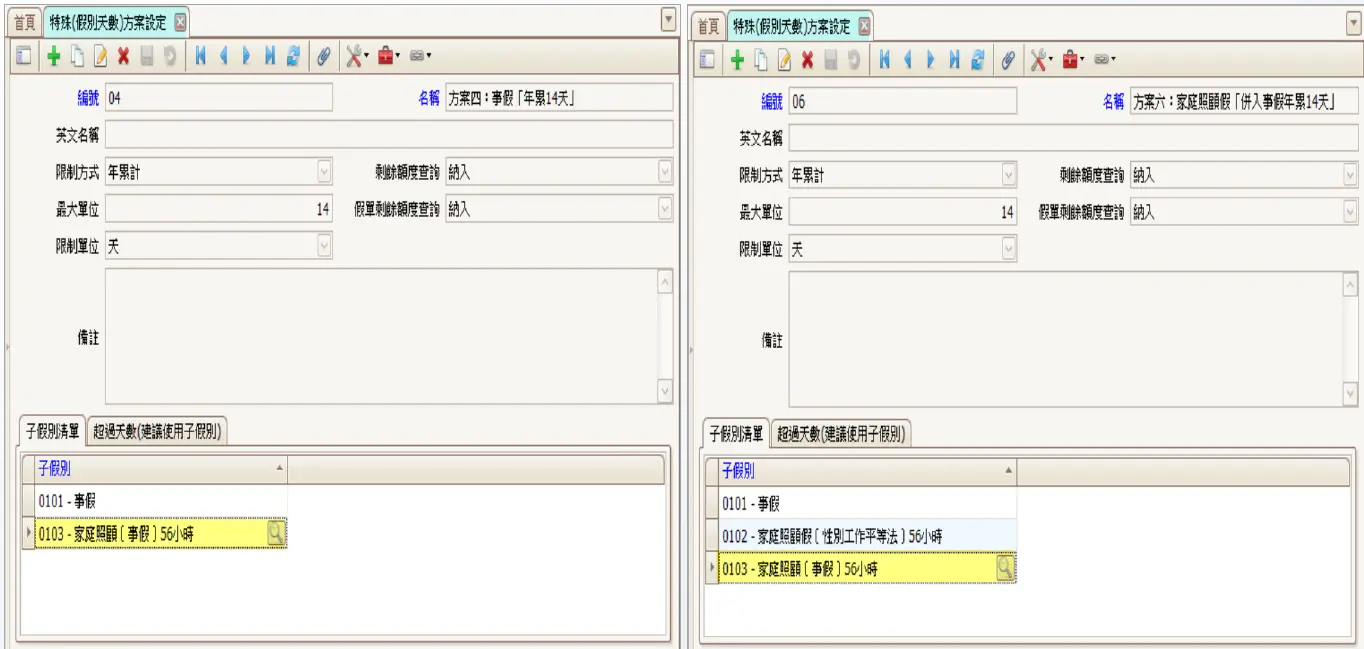This screenshot has height=649, width=1364.
Task: Switch to 首頁 tab in left window
Action: pyautogui.click(x=24, y=22)
